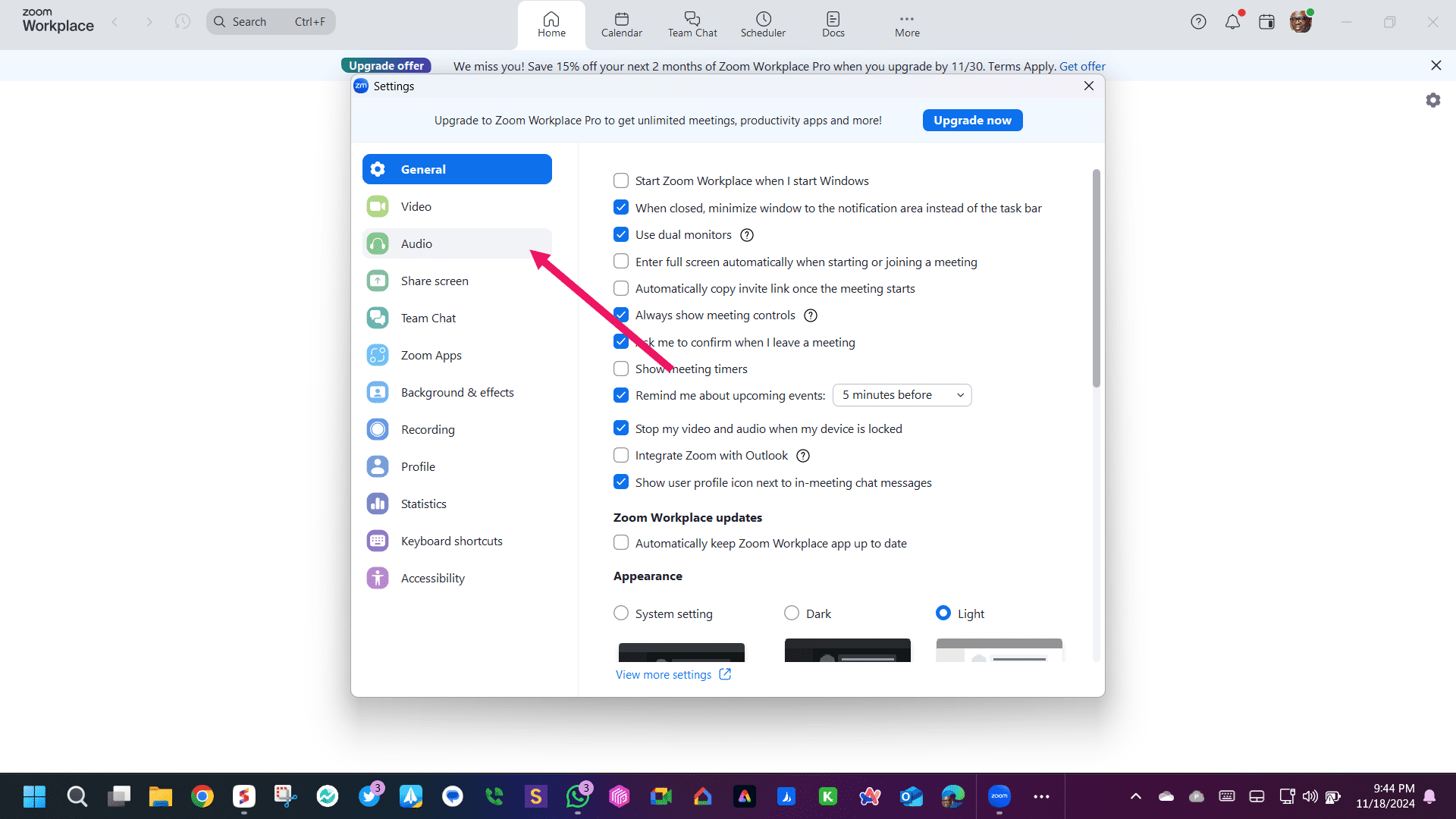This screenshot has width=1456, height=819.
Task: Uncheck Remind me about upcoming events
Action: [621, 395]
